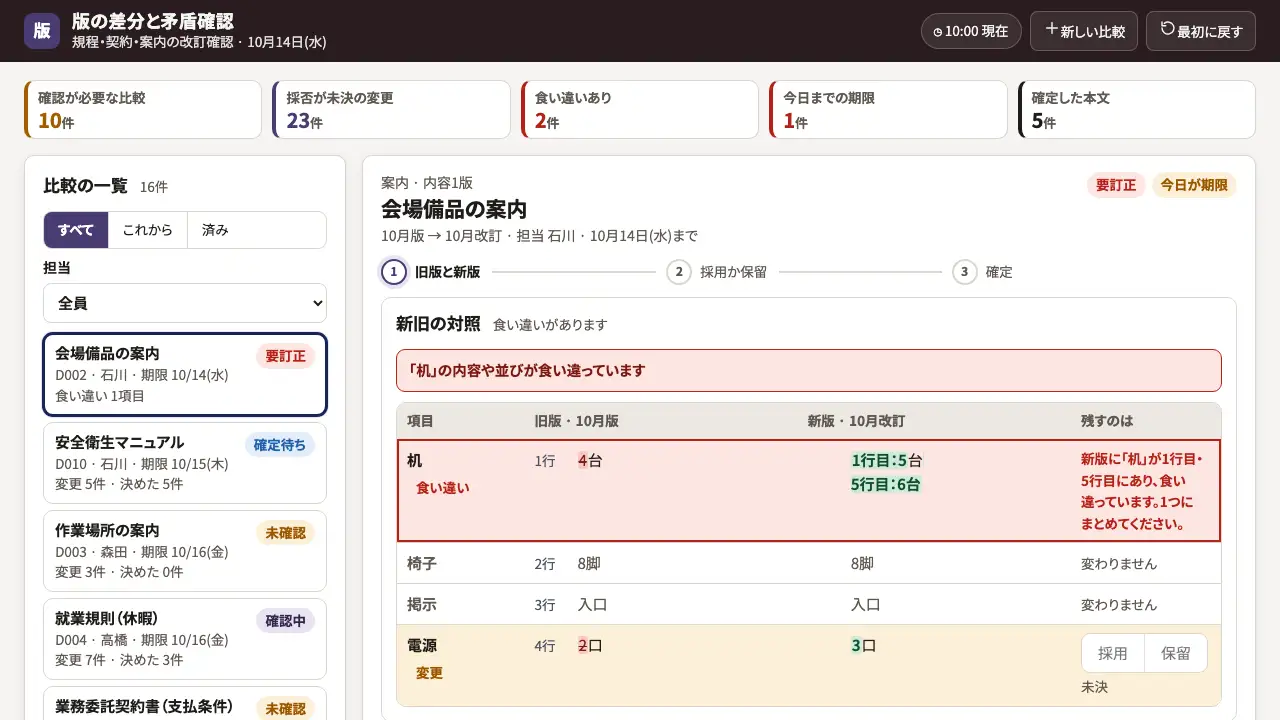Image resolution: width=1280 pixels, height=720 pixels.
Task: Click the 机 item cell
Action: click(461, 491)
